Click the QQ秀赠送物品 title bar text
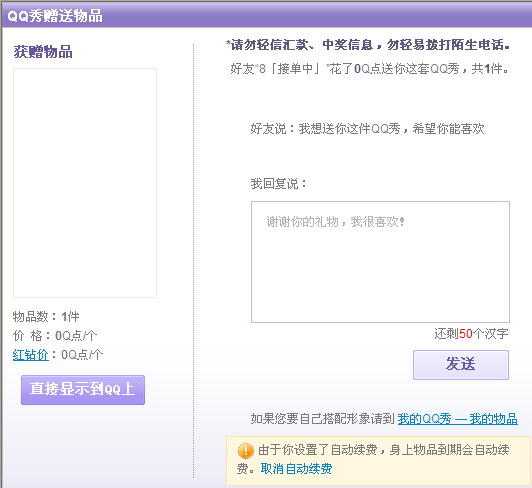This screenshot has height=488, width=532. click(x=55, y=16)
